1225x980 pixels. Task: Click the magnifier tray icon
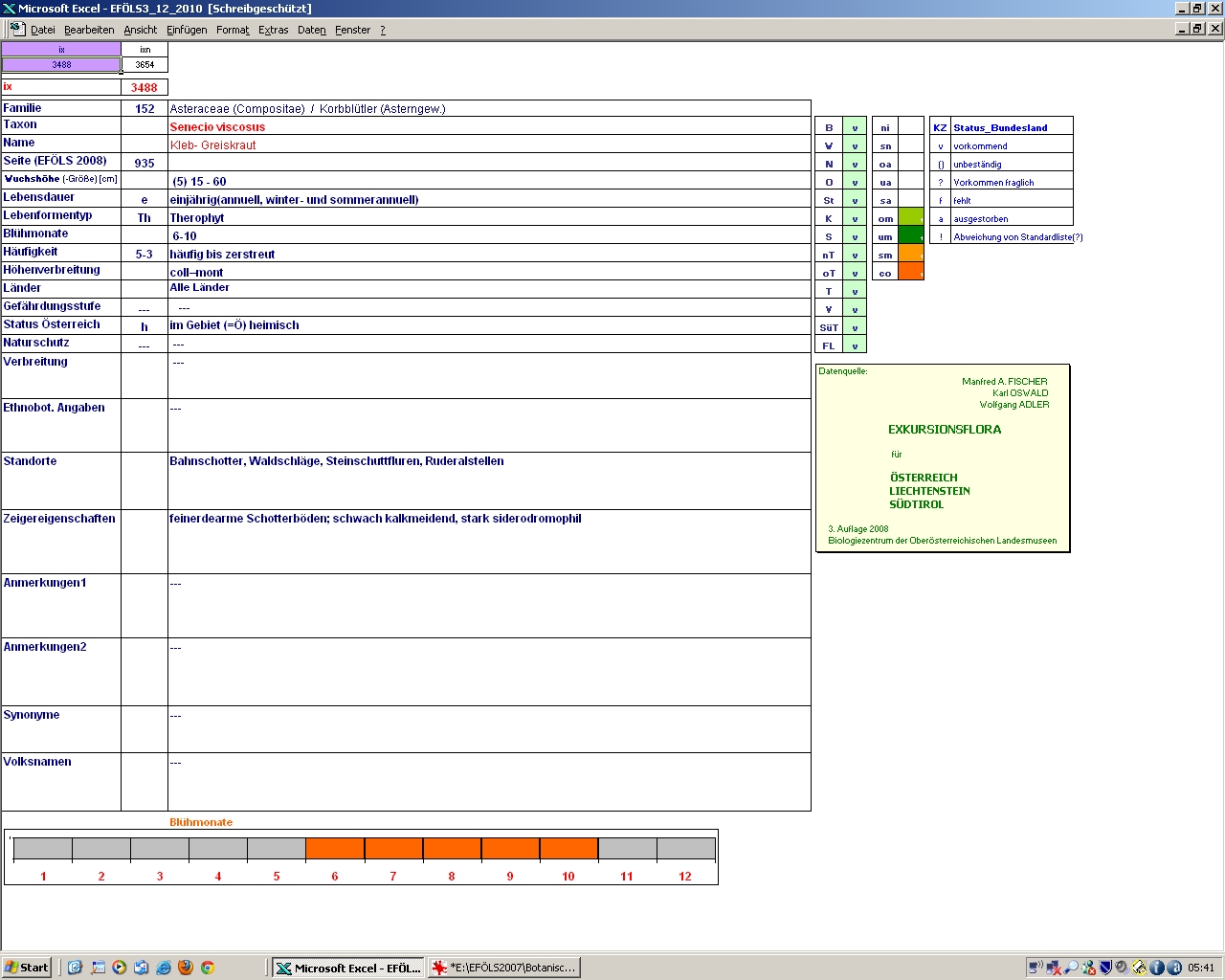[1072, 968]
